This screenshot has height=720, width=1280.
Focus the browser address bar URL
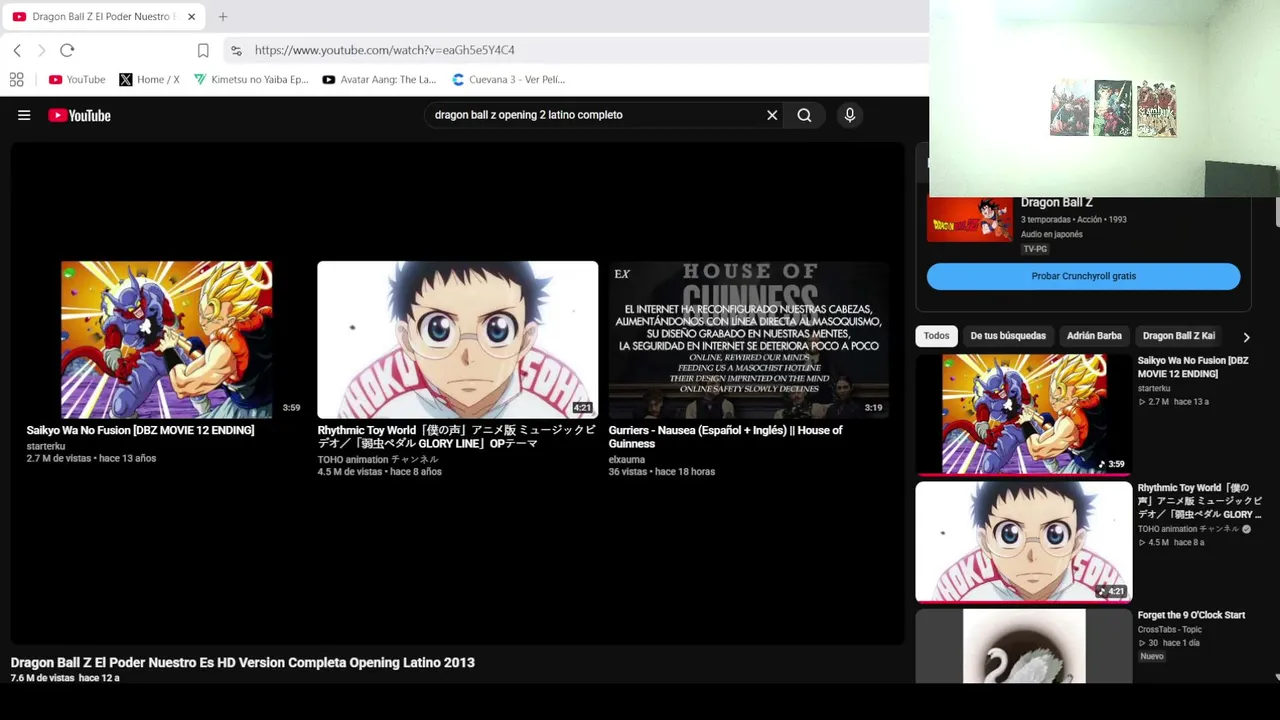pyautogui.click(x=385, y=50)
